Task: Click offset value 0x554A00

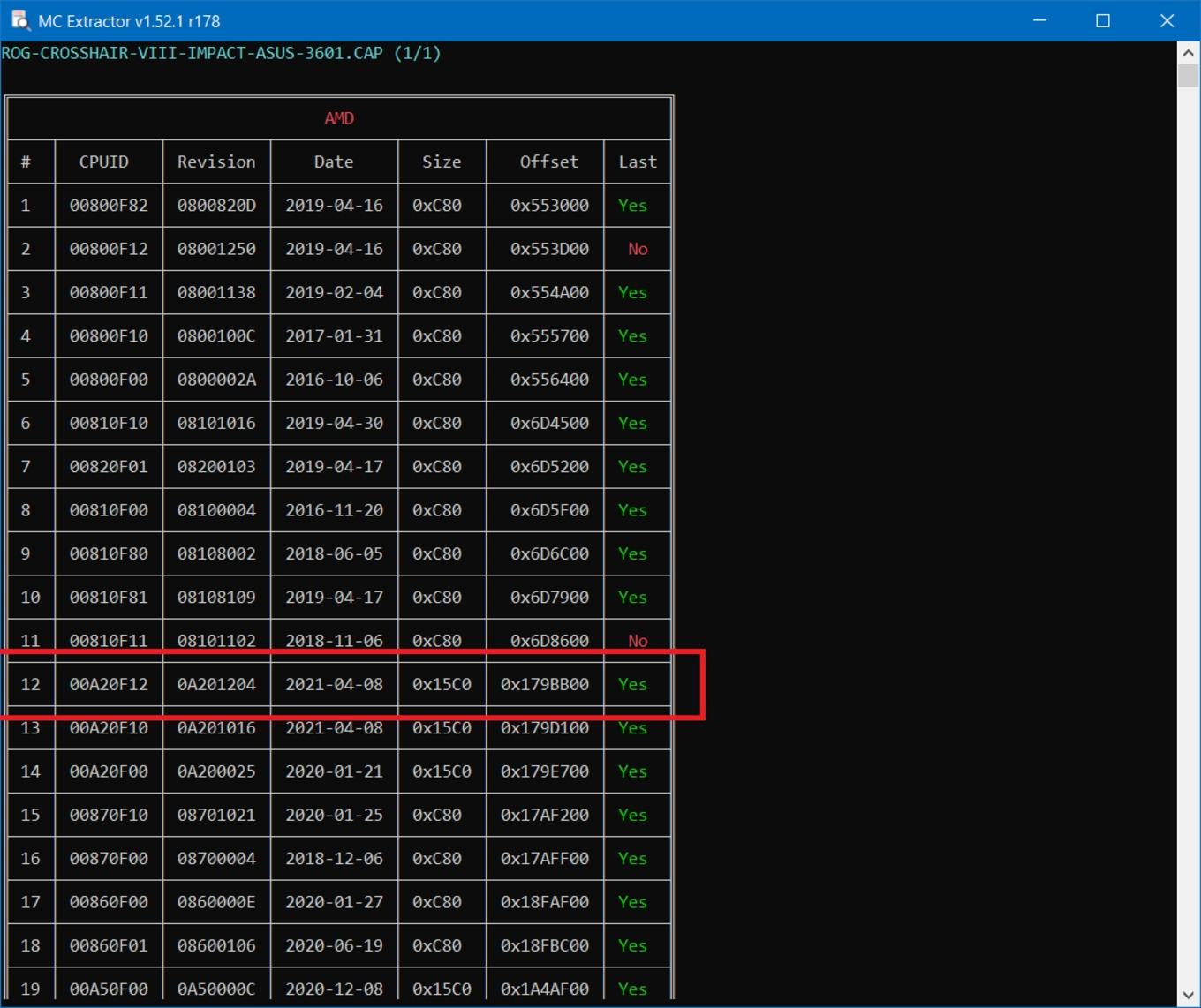Action: tap(549, 292)
